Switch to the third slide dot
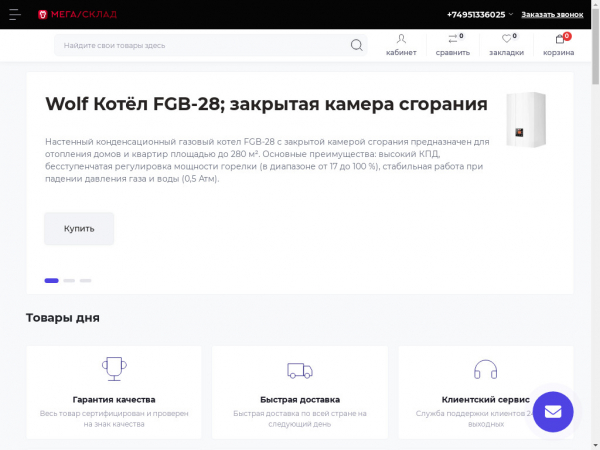Screen dimensions: 600x450 coord(86,281)
